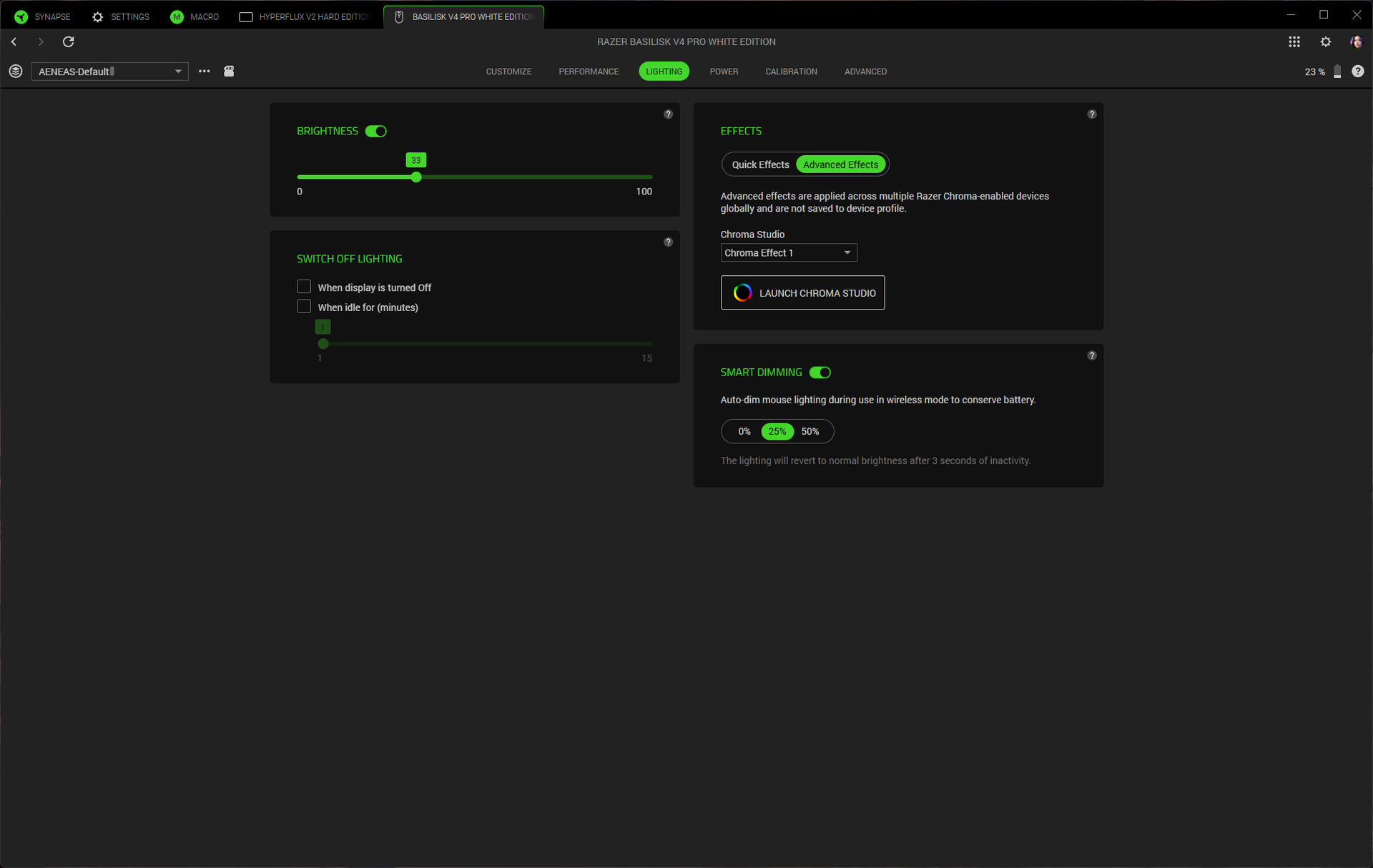This screenshot has height=868, width=1373.
Task: Click the Basilisk V4 Pro White Edition tab
Action: 463,16
